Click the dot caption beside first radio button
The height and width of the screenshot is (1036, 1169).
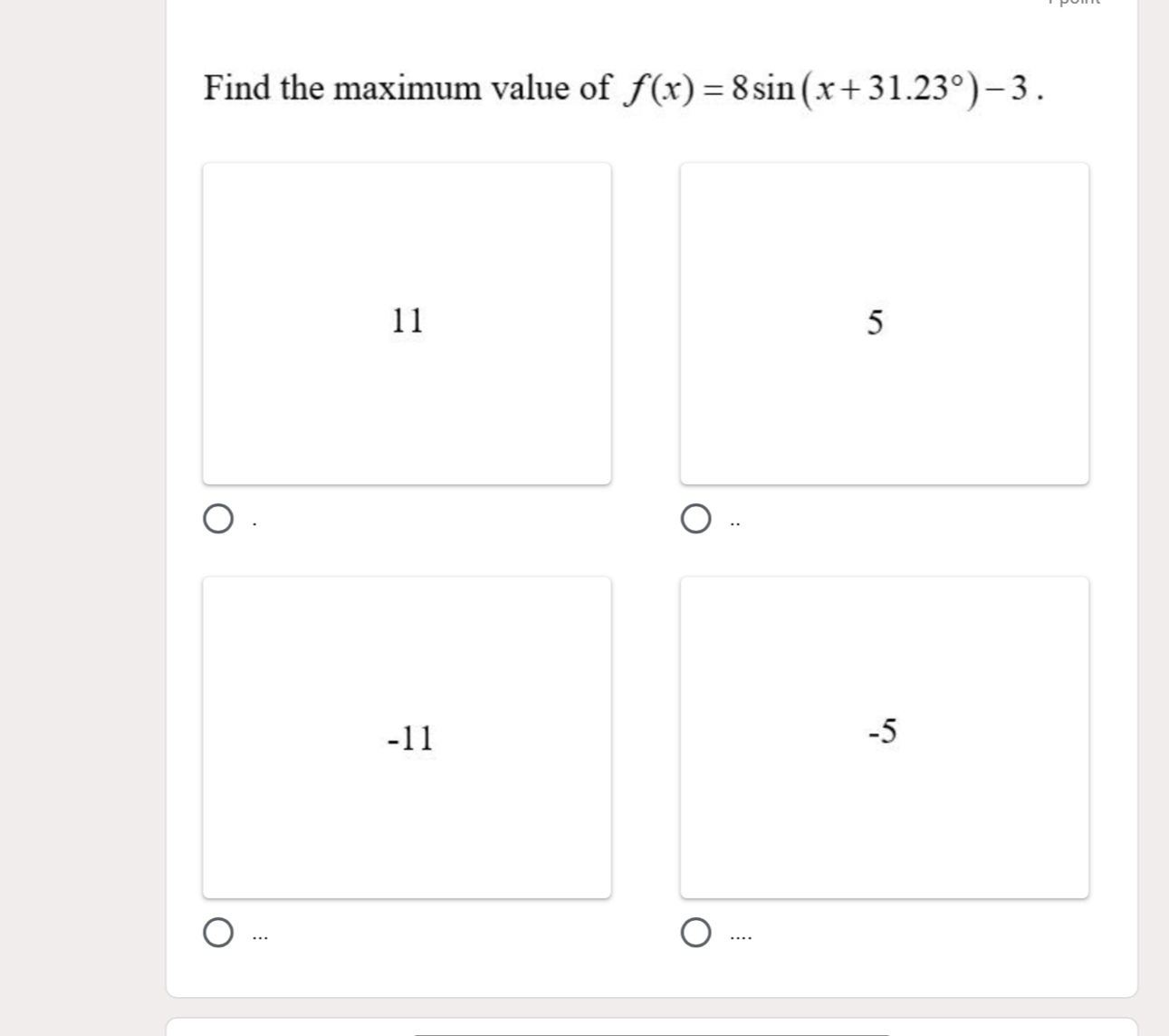254,522
